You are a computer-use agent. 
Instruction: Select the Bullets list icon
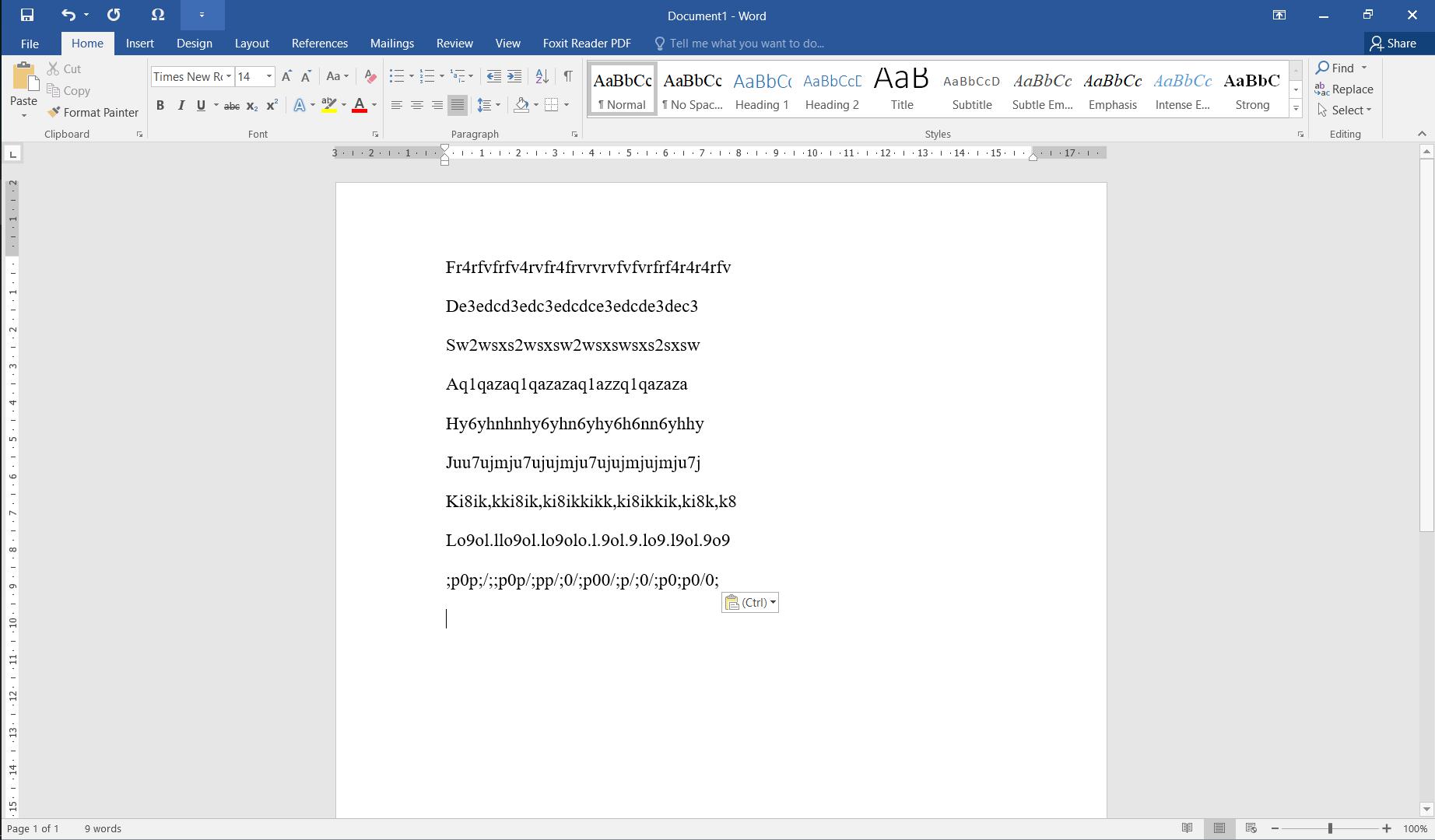(397, 76)
